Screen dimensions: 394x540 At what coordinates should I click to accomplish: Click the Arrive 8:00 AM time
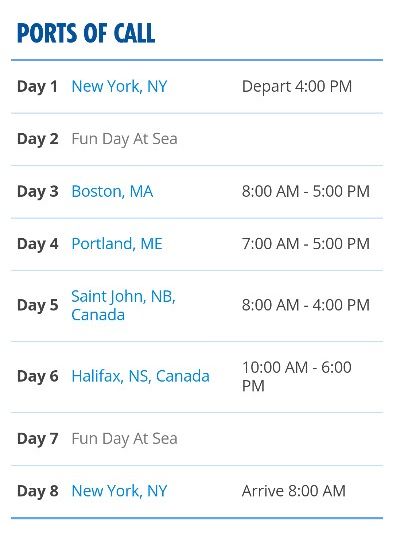[x=294, y=491]
